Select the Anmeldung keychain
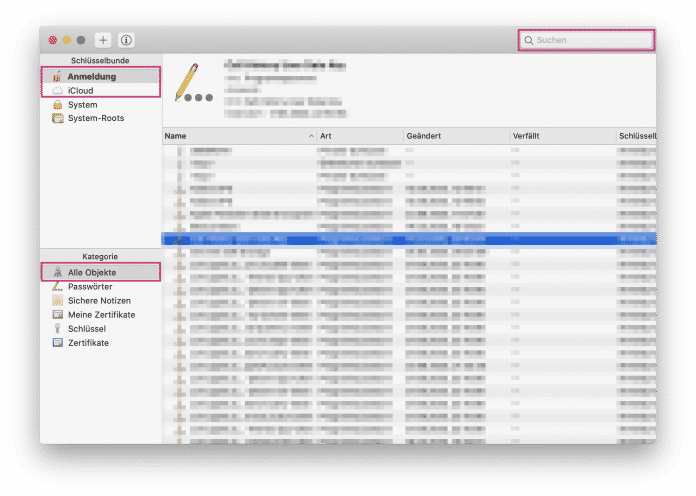 coord(91,76)
